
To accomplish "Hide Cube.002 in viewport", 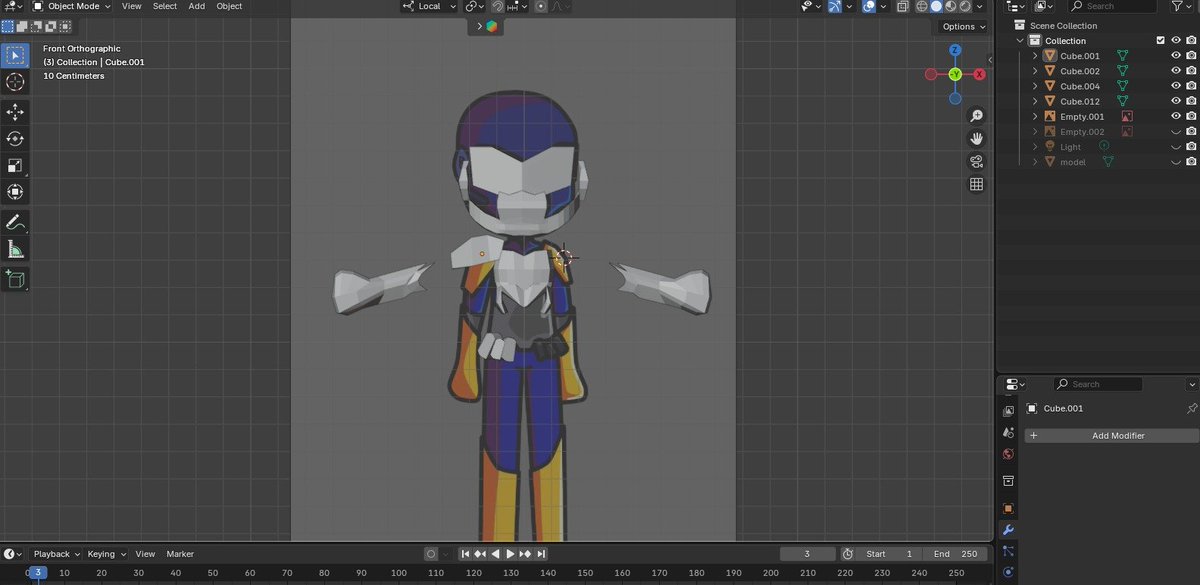I will (1176, 71).
